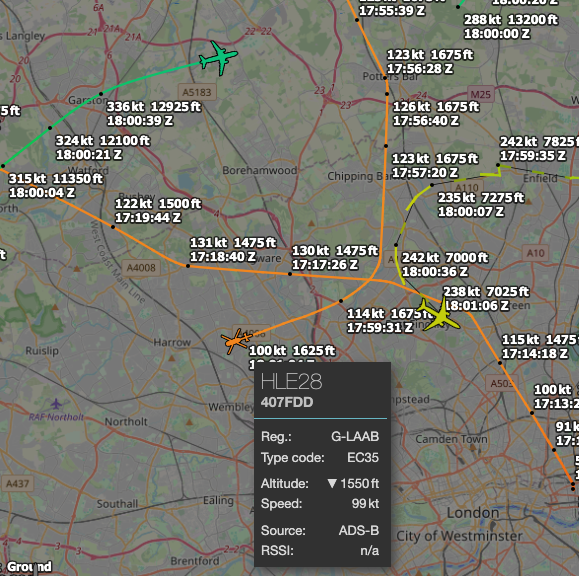Click the A5183 road label
Image resolution: width=579 pixels, height=576 pixels.
pos(197,92)
